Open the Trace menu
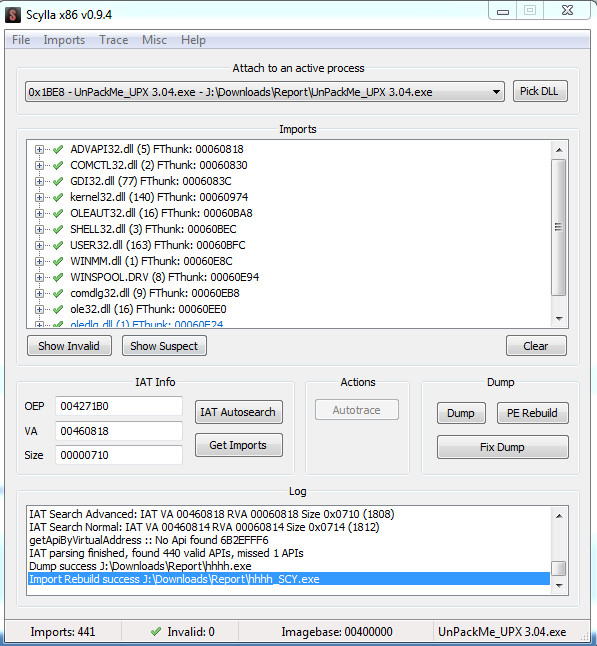 coord(113,40)
